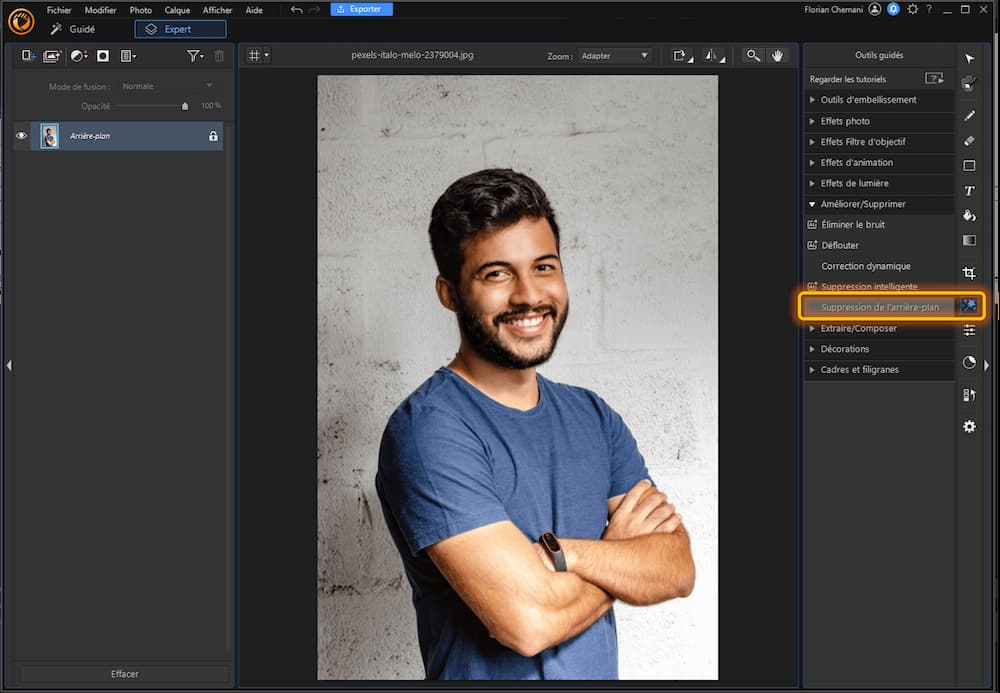Click the flip image icon
1000x693 pixels.
(714, 56)
